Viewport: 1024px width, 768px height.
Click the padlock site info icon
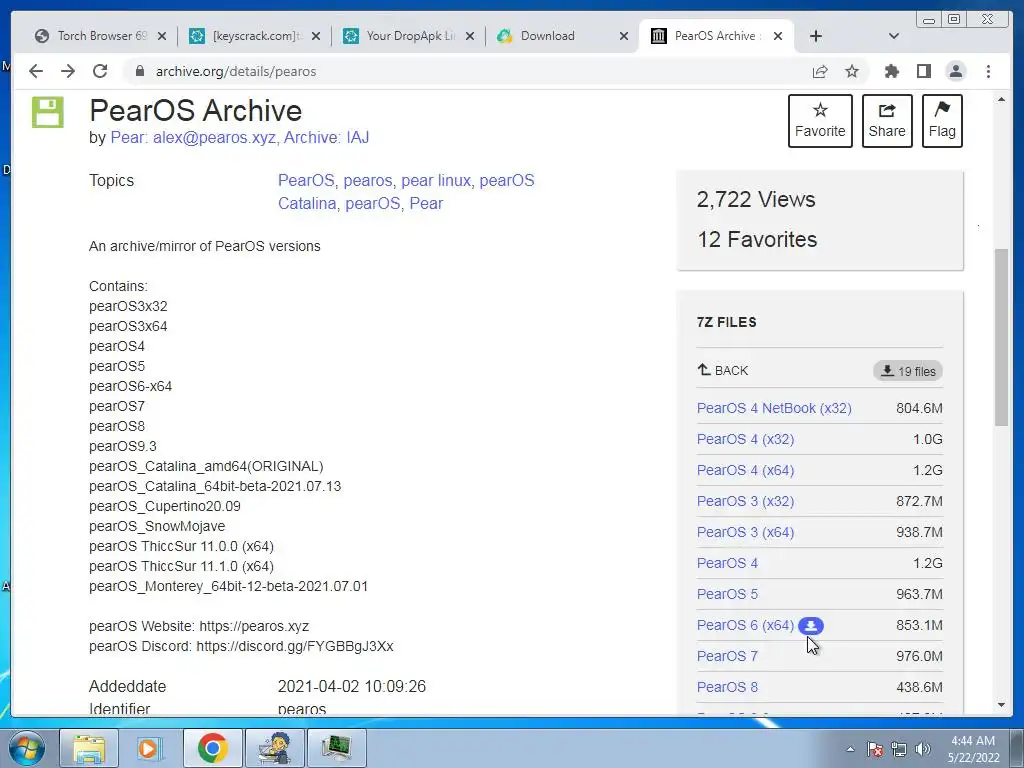139,71
